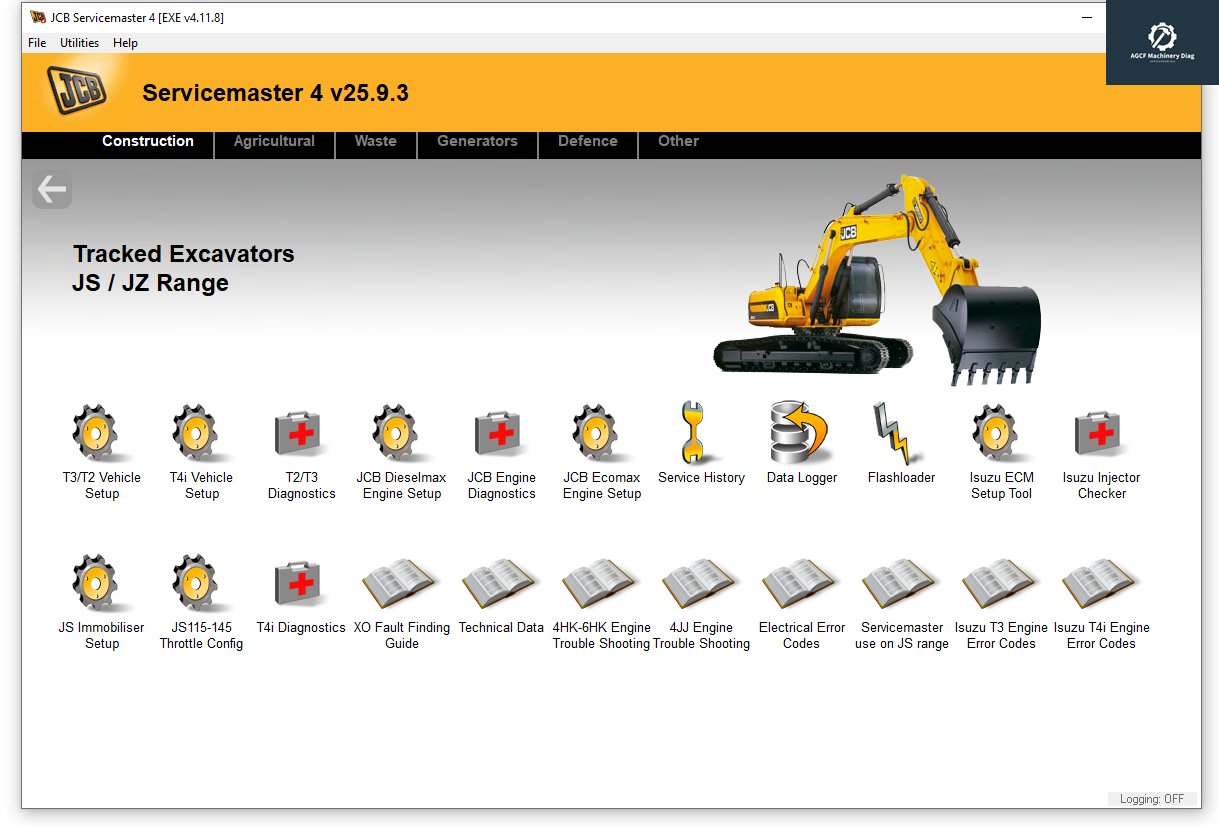Click the Logging: OFF status indicator
The image size is (1219, 826).
[1151, 799]
